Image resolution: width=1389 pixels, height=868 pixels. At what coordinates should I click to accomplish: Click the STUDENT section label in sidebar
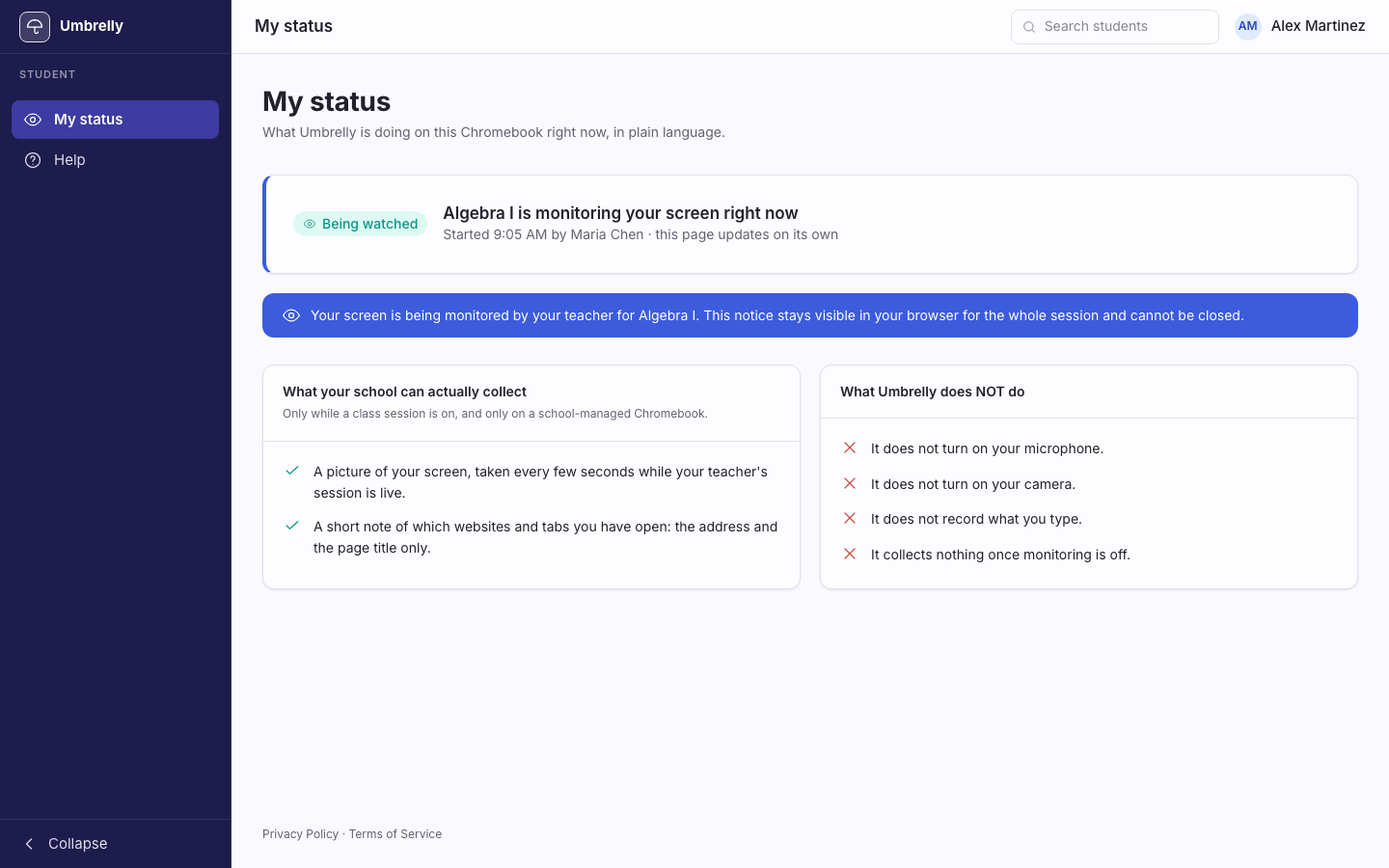pyautogui.click(x=47, y=74)
